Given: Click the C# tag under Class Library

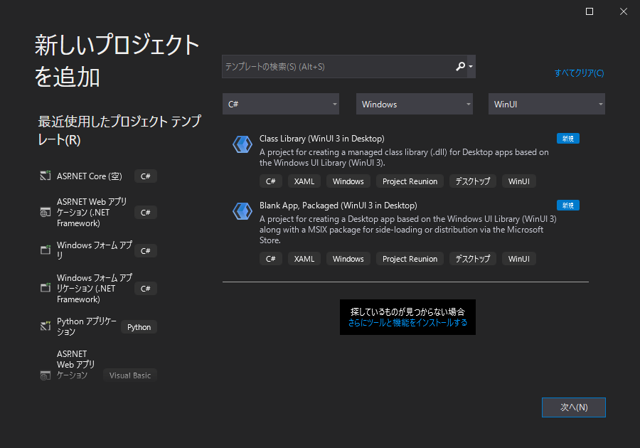Looking at the screenshot, I should coord(271,181).
